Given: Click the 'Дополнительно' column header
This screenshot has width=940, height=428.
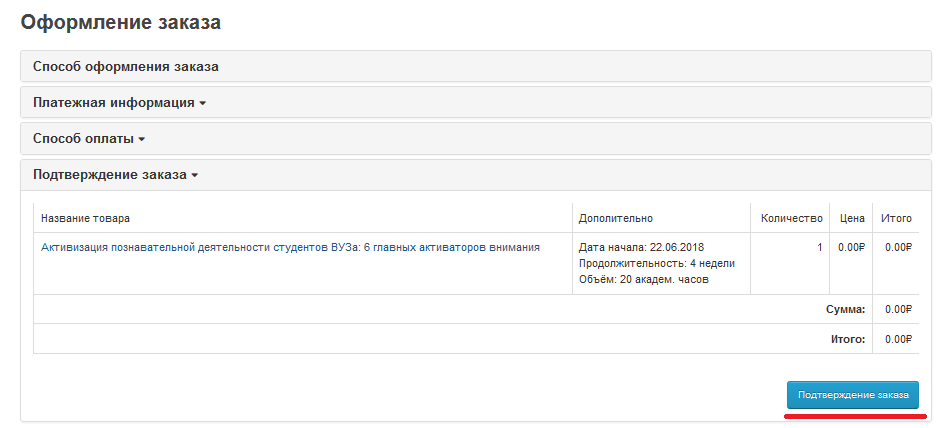Looking at the screenshot, I should 616,218.
